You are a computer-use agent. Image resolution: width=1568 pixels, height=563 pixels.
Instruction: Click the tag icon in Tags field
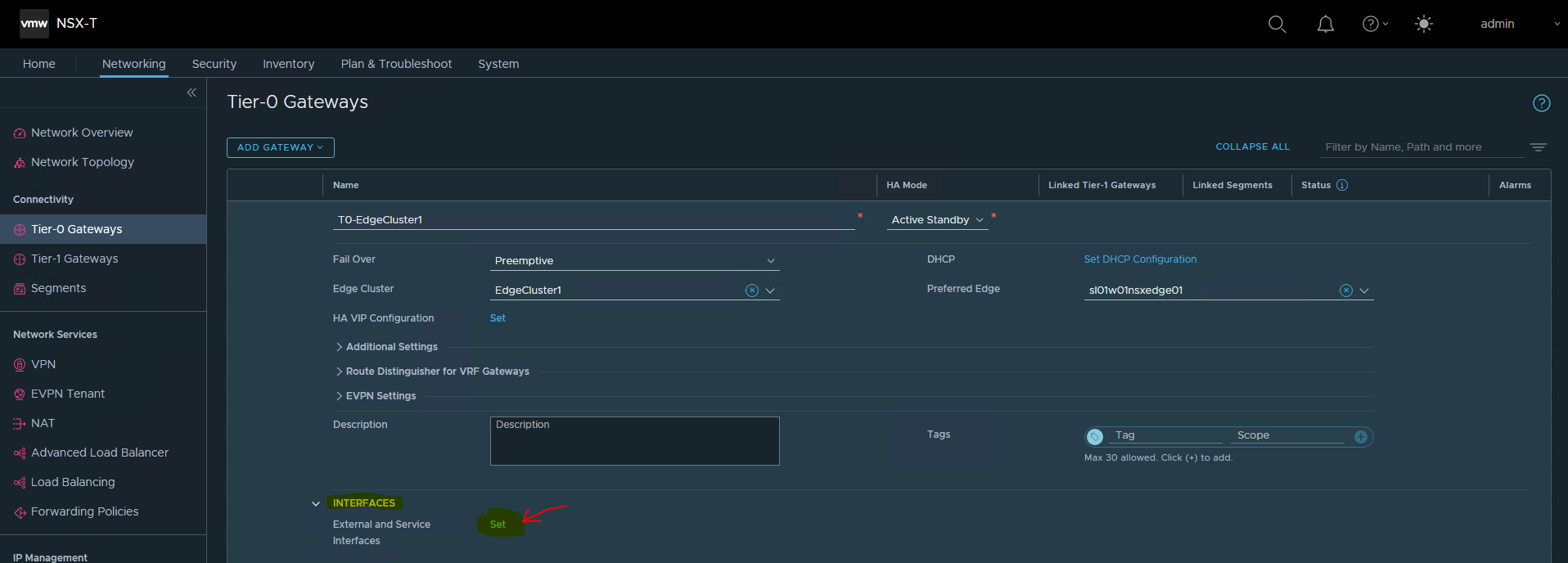point(1095,437)
